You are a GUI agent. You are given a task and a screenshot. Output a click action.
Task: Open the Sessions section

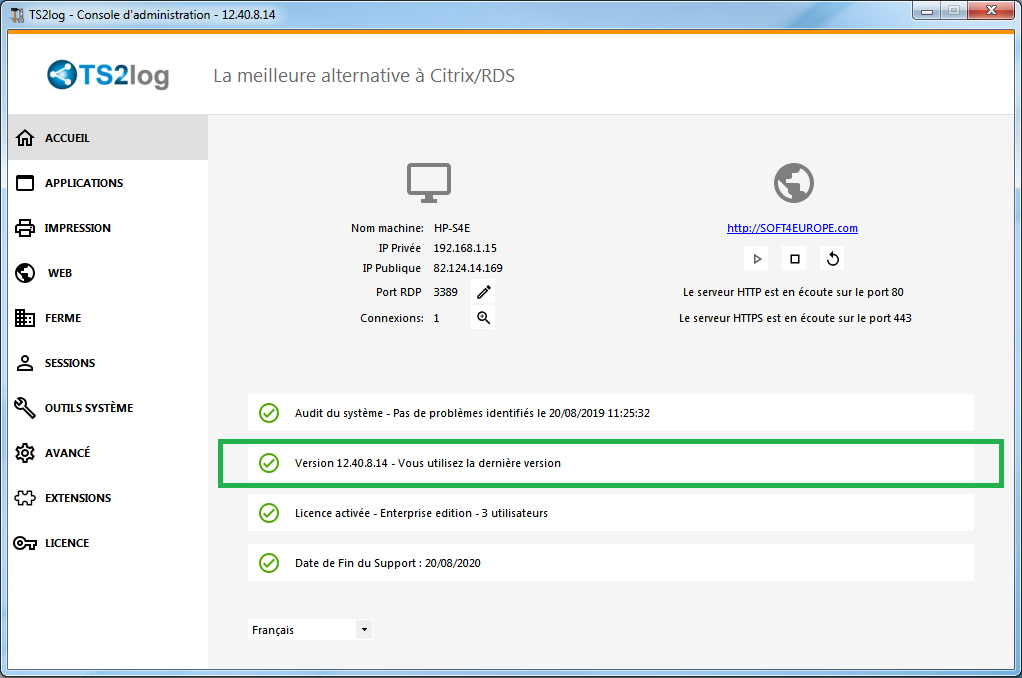[x=108, y=362]
